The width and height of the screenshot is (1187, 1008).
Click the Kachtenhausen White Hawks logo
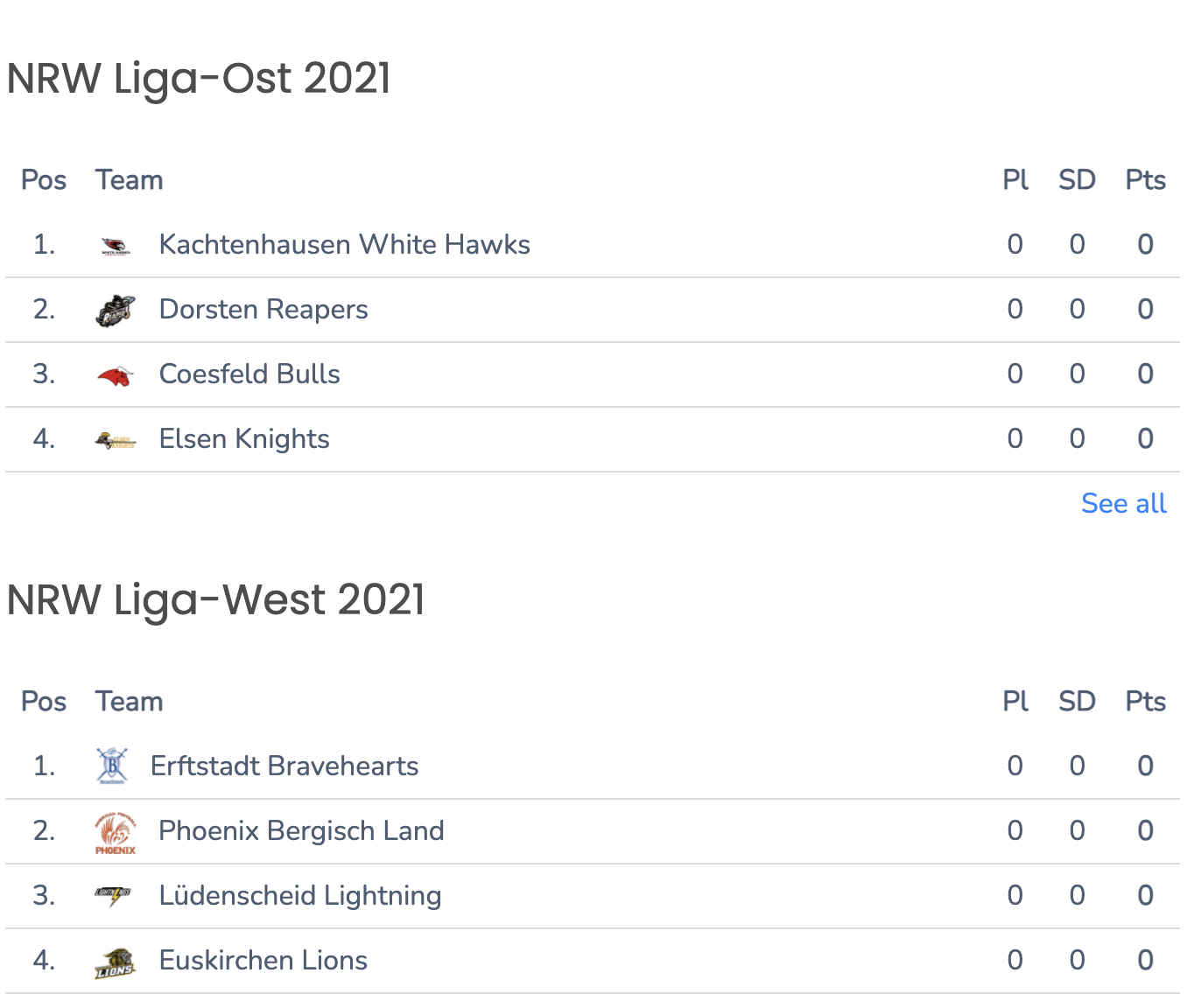116,246
